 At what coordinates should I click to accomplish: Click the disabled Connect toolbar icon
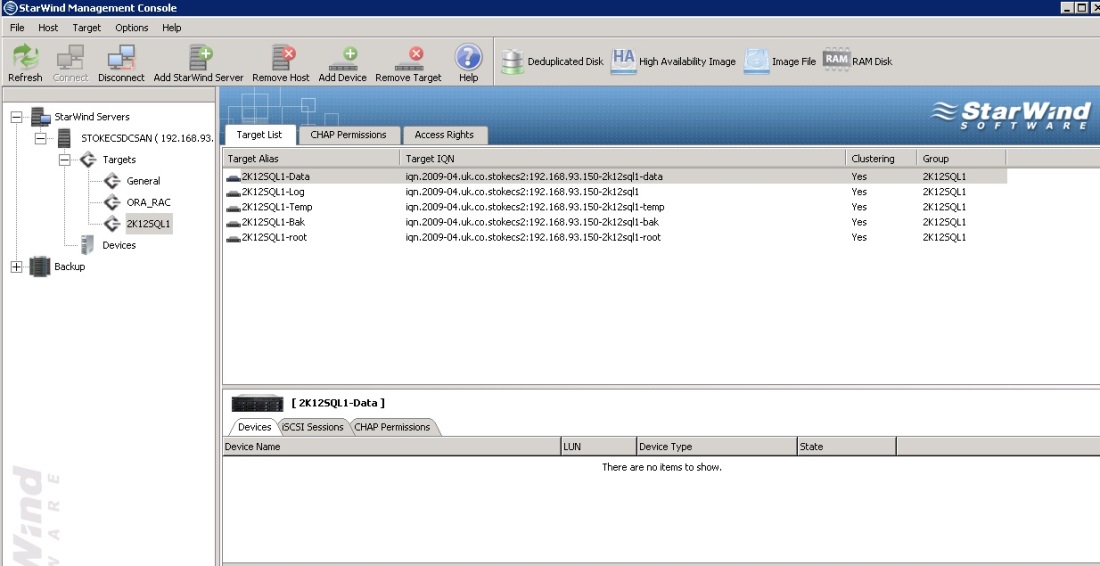[70, 57]
